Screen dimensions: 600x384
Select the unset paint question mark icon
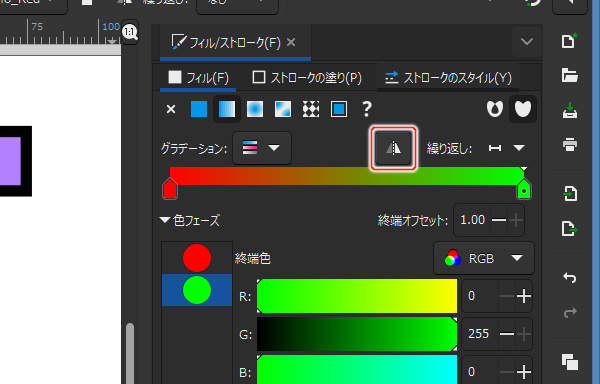[367, 109]
